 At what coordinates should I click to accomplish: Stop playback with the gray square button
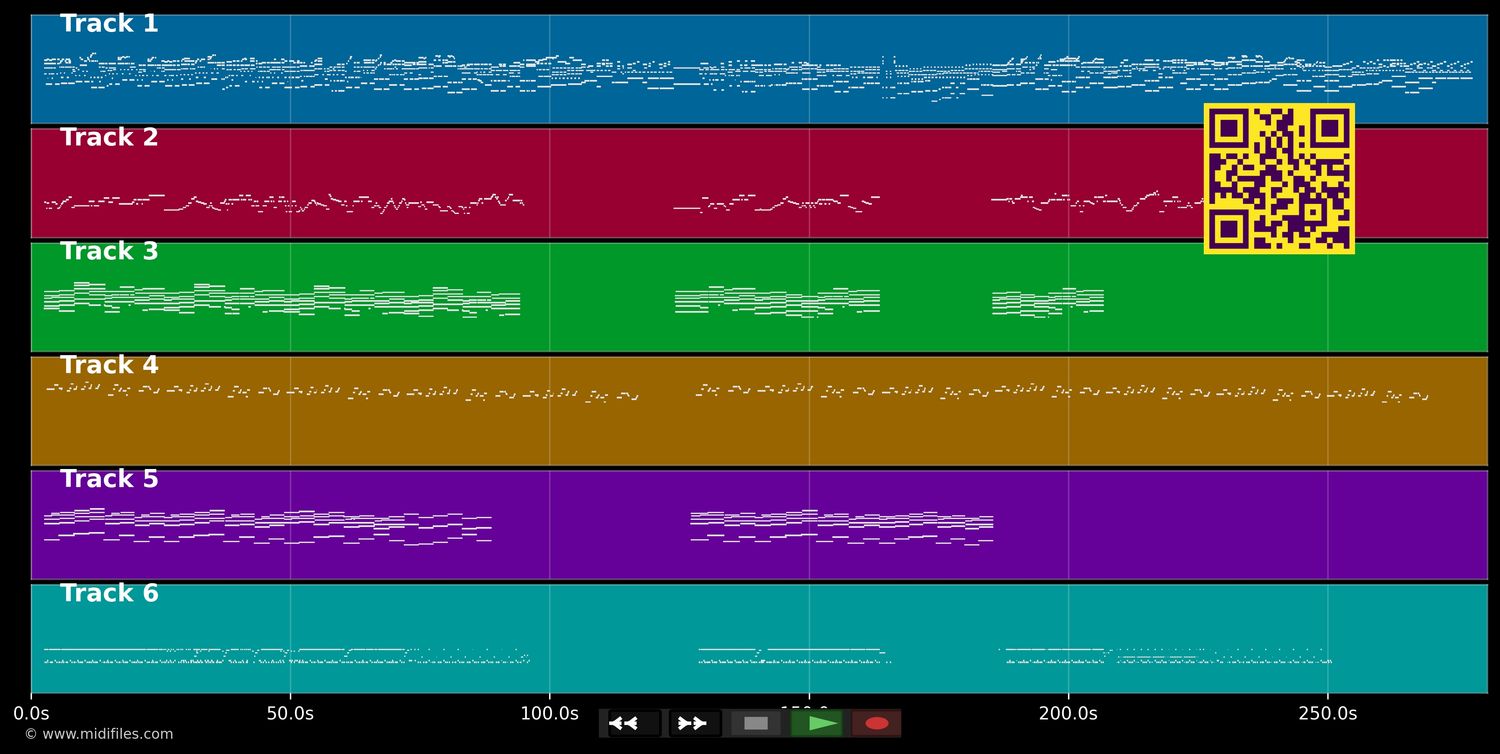tap(756, 723)
